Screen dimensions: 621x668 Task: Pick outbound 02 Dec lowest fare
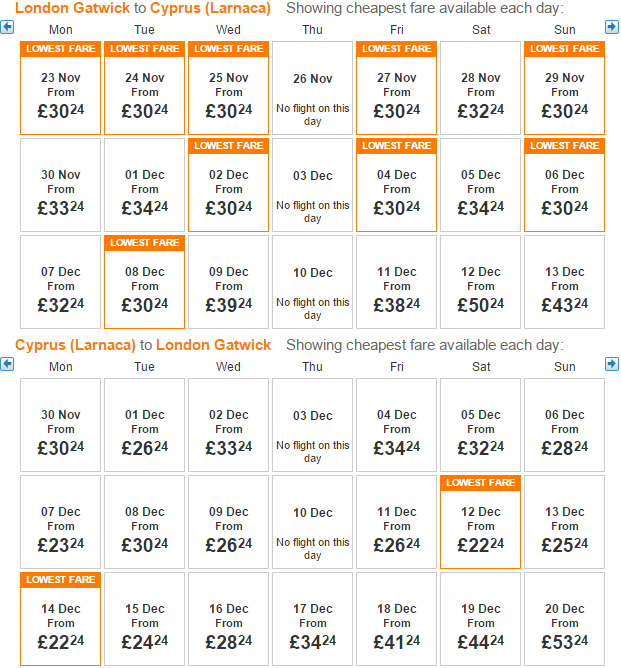click(x=228, y=185)
